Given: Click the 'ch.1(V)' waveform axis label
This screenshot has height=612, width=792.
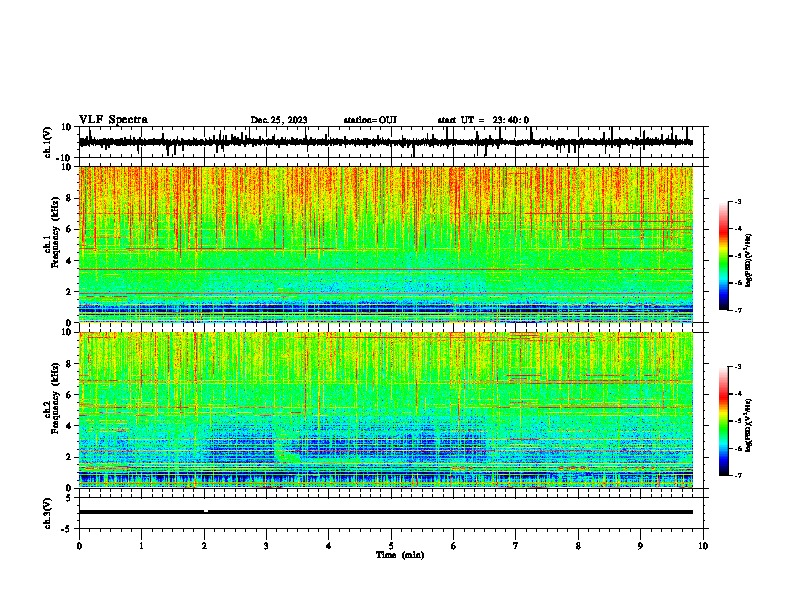Looking at the screenshot, I should pyautogui.click(x=48, y=142).
